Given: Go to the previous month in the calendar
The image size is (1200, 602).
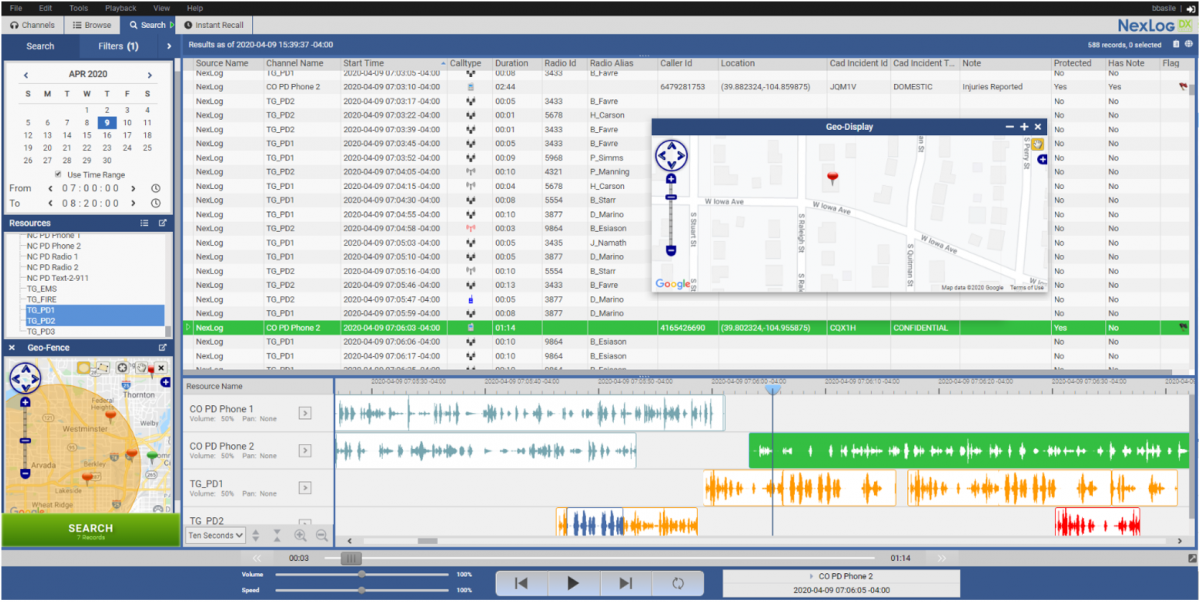Looking at the screenshot, I should (26, 75).
